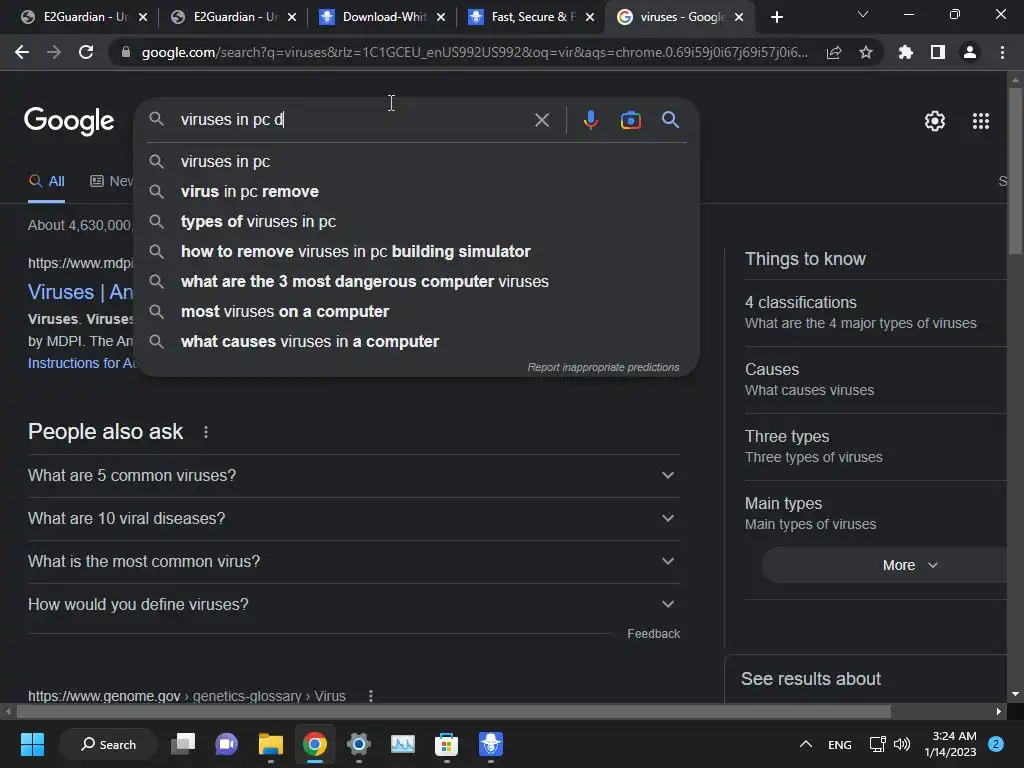Select suggestion 'virus in pc remove'
The height and width of the screenshot is (768, 1024).
click(417, 191)
